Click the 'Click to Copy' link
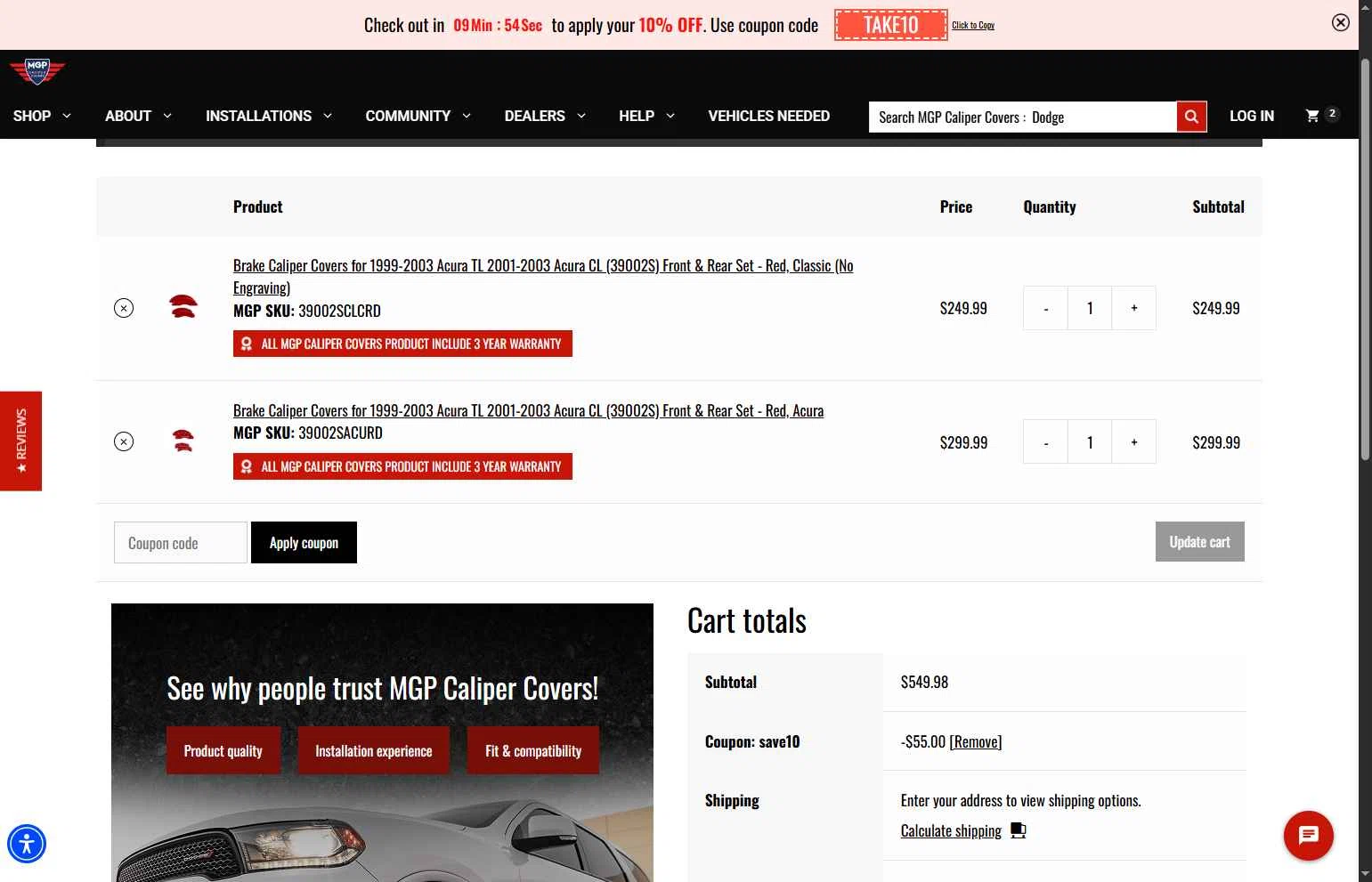 coord(973,25)
